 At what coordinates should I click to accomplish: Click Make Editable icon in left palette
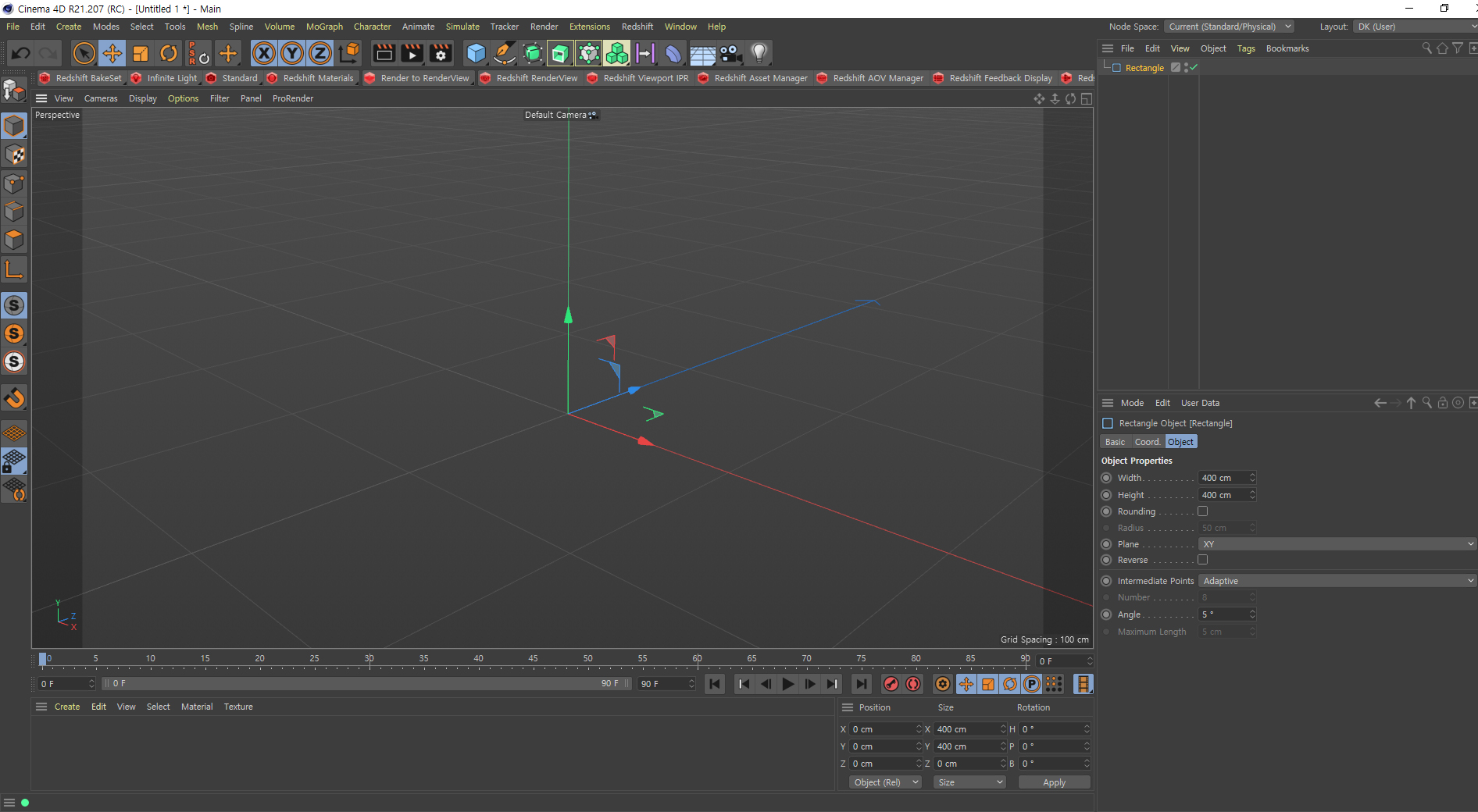tap(14, 91)
